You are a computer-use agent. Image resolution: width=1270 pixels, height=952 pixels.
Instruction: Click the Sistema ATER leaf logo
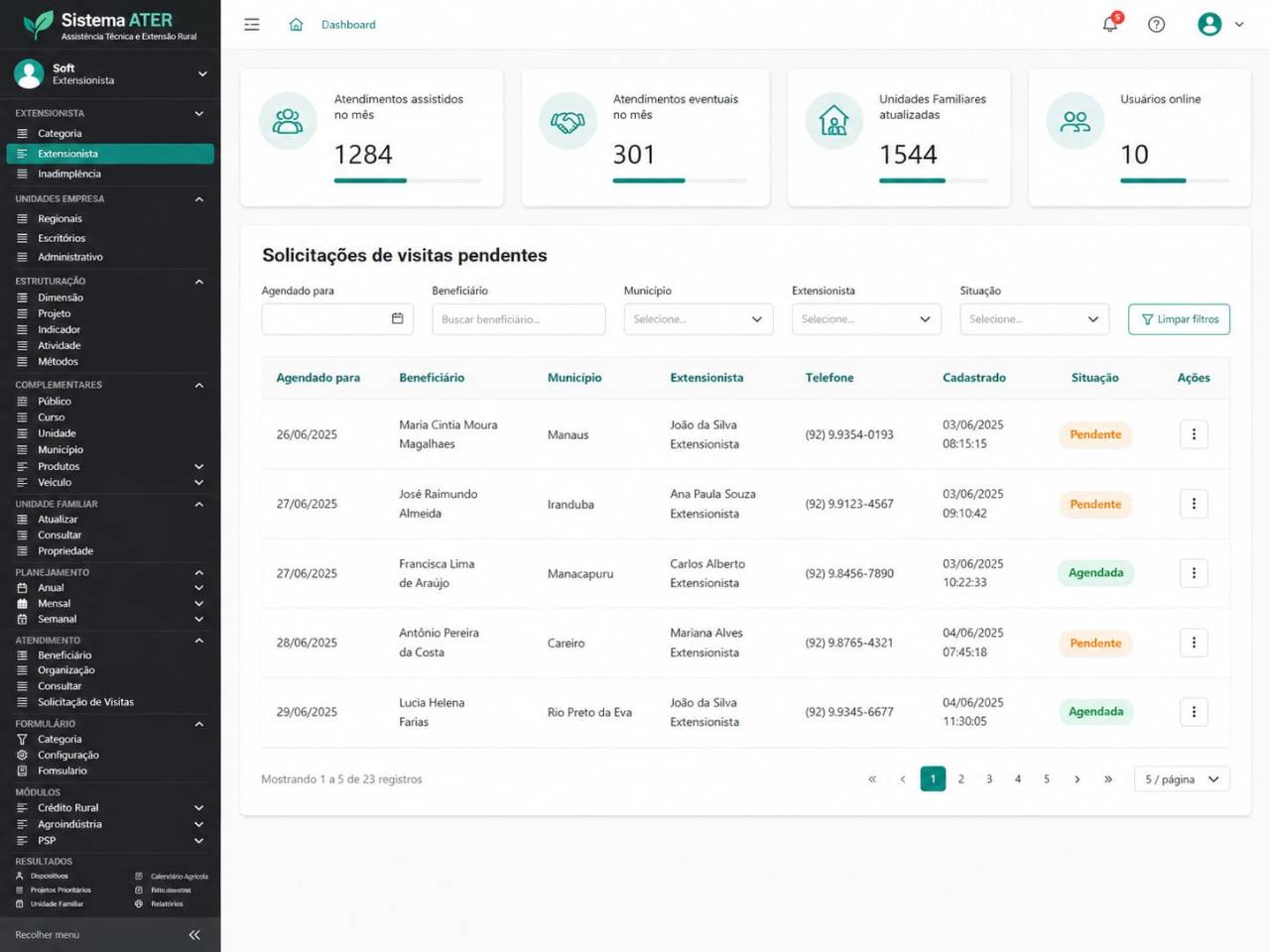tap(38, 24)
